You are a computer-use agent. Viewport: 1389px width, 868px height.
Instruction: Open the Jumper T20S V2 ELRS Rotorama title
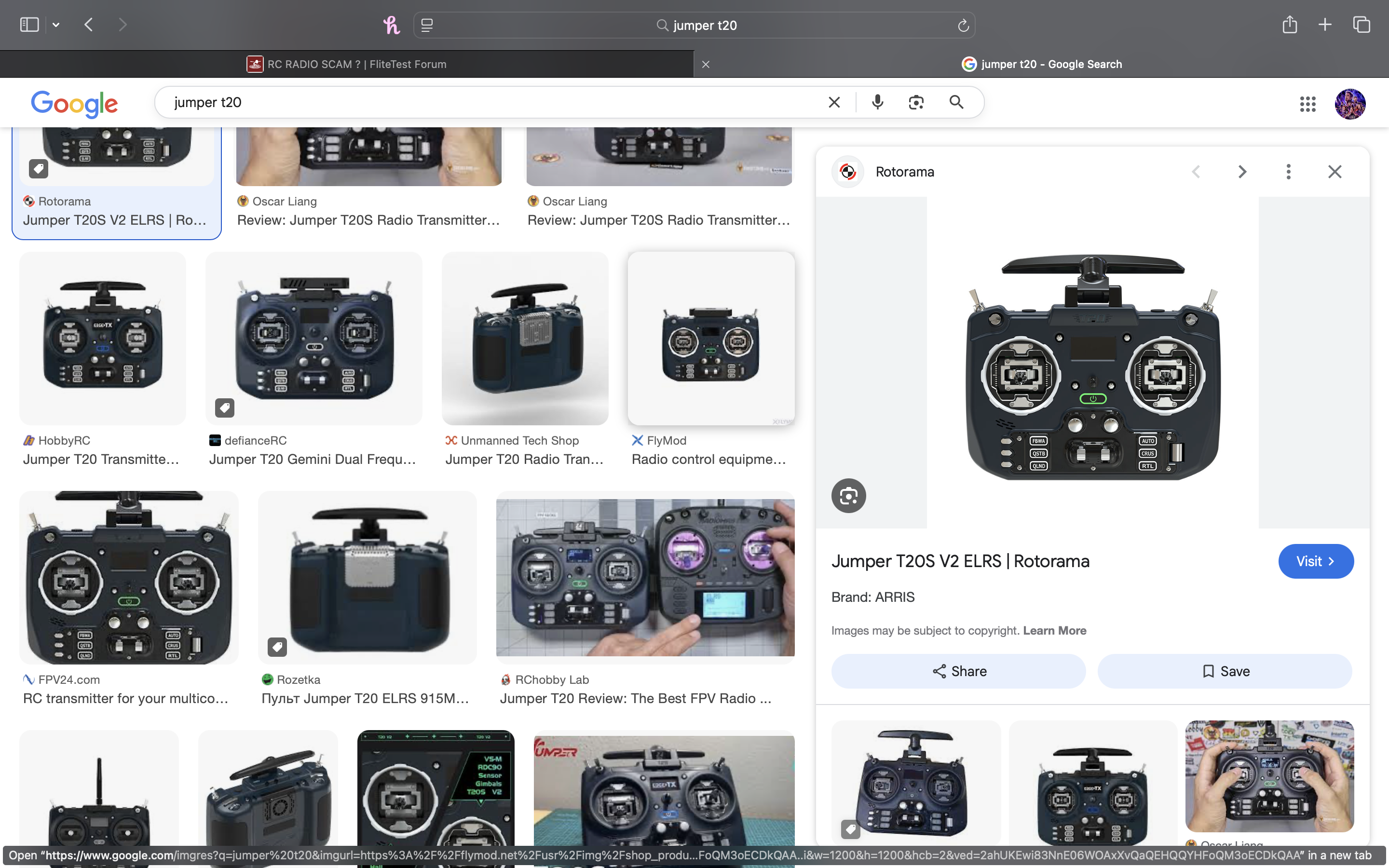[x=960, y=561]
